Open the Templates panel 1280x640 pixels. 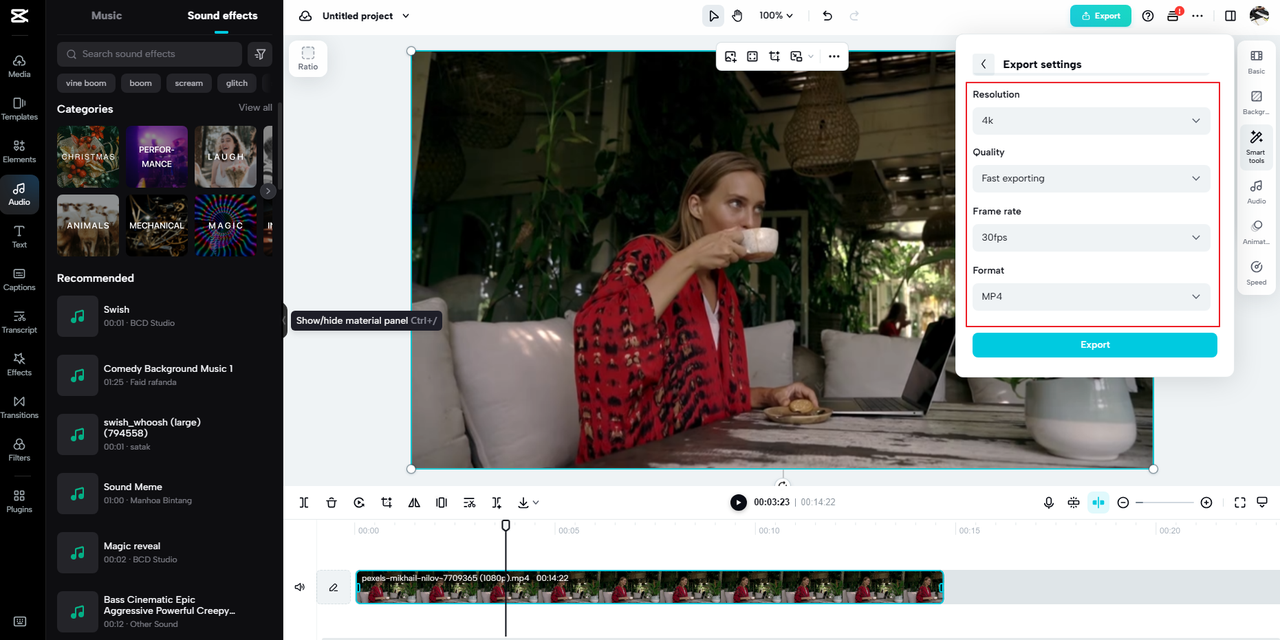point(19,109)
